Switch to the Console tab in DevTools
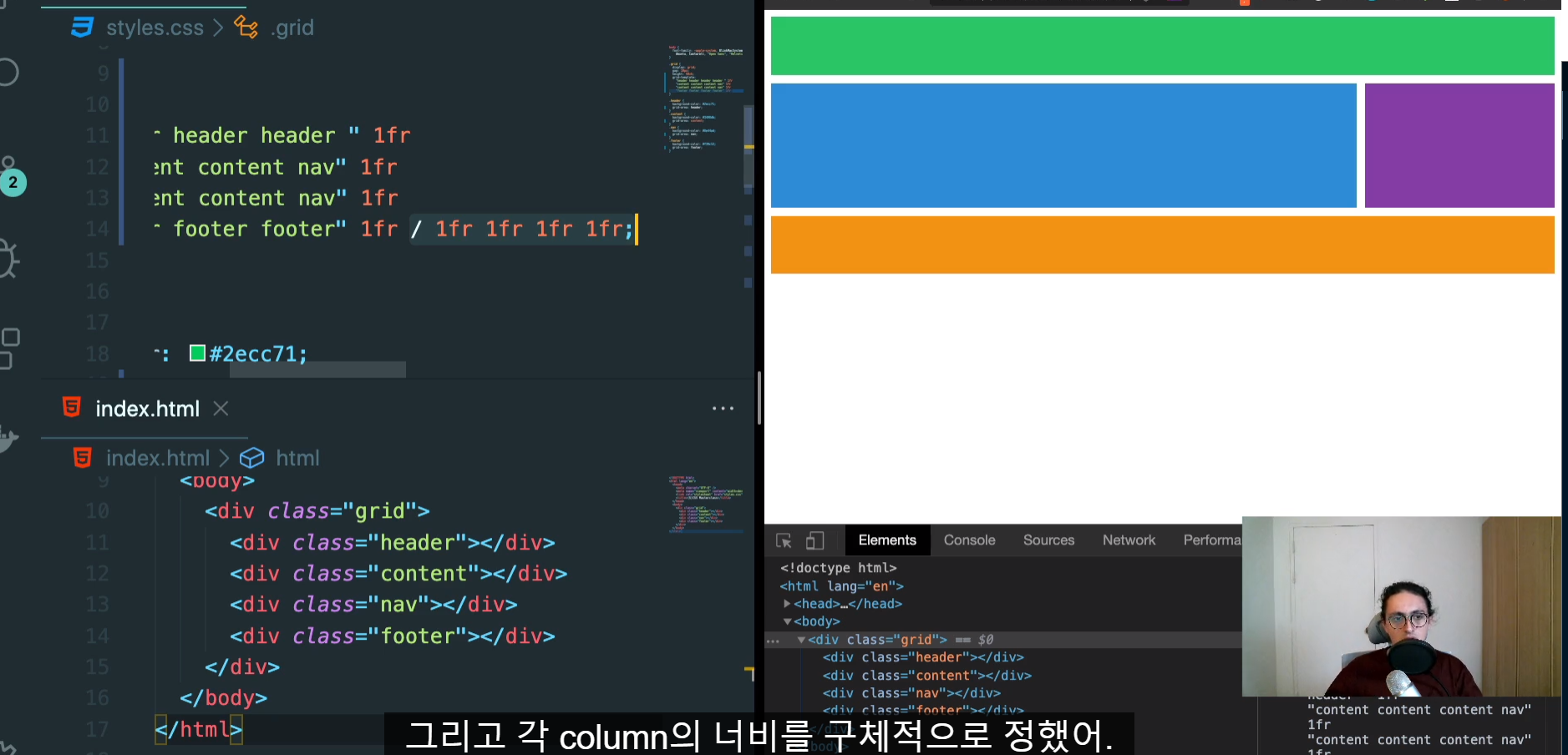This screenshot has width=1568, height=755. (969, 540)
